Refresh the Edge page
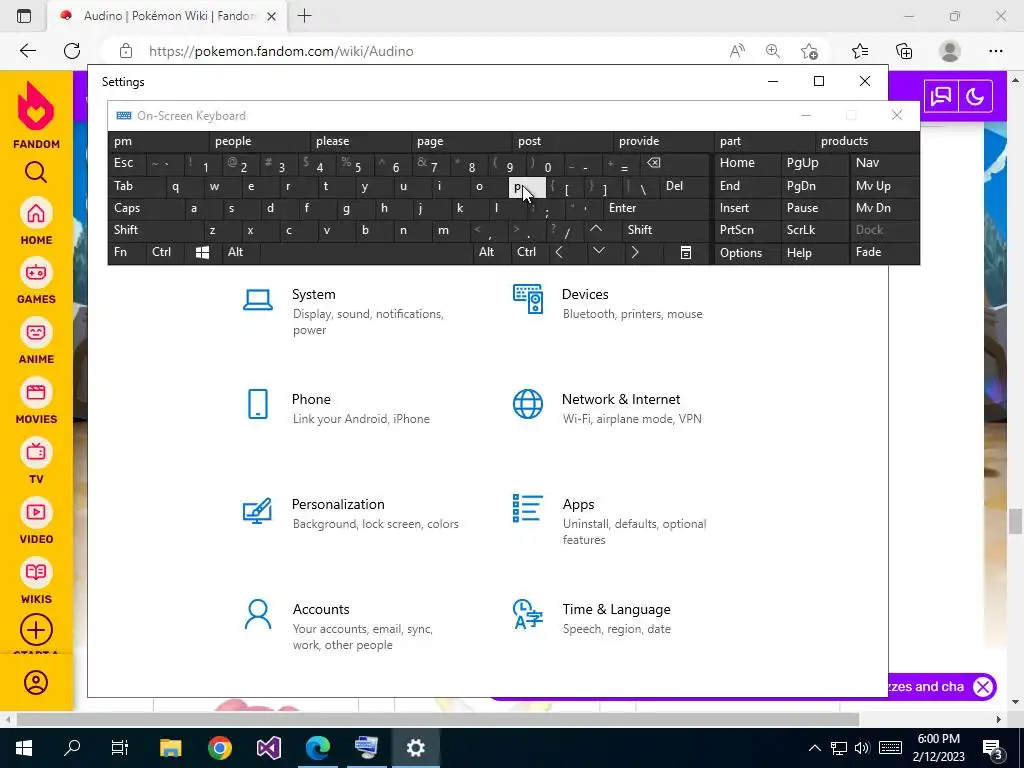 tap(72, 51)
